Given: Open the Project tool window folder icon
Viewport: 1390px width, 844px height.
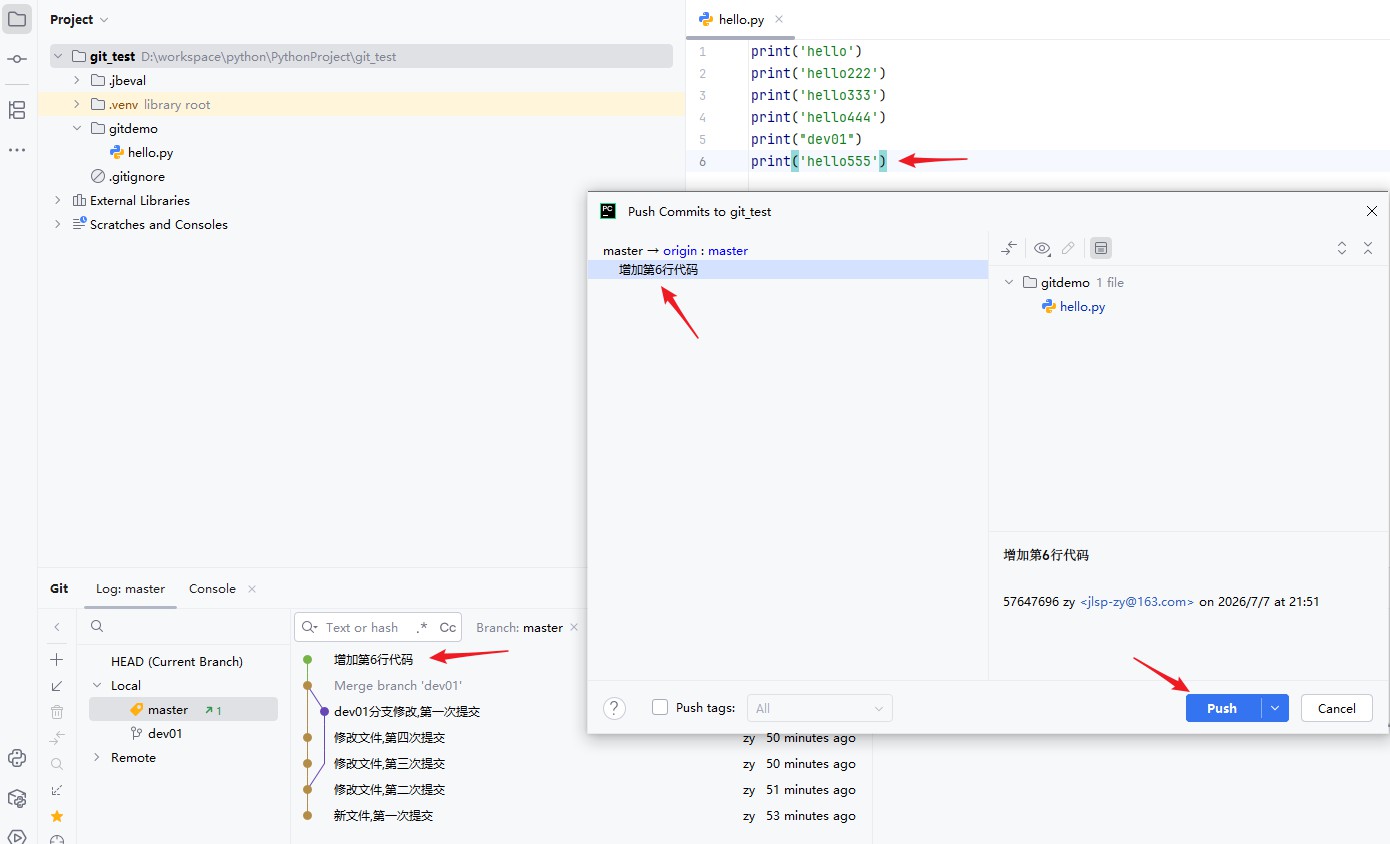Looking at the screenshot, I should [17, 19].
